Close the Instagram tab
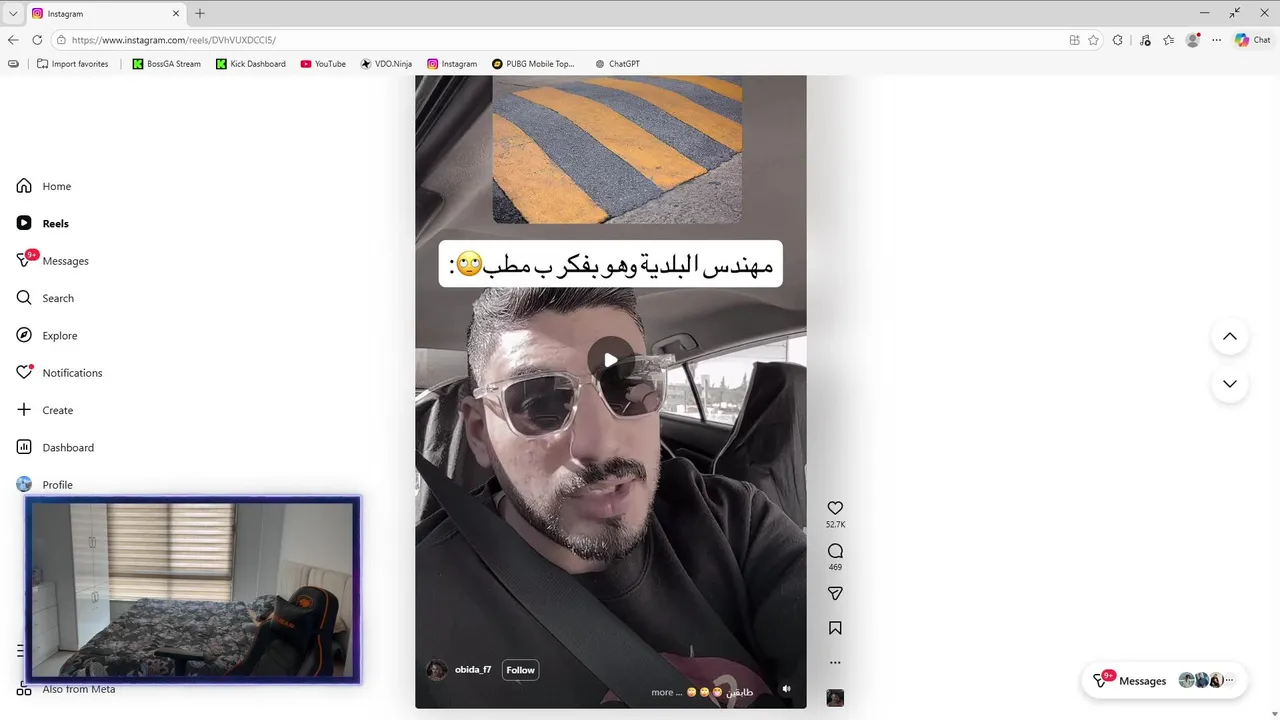This screenshot has width=1280, height=720. 176,14
